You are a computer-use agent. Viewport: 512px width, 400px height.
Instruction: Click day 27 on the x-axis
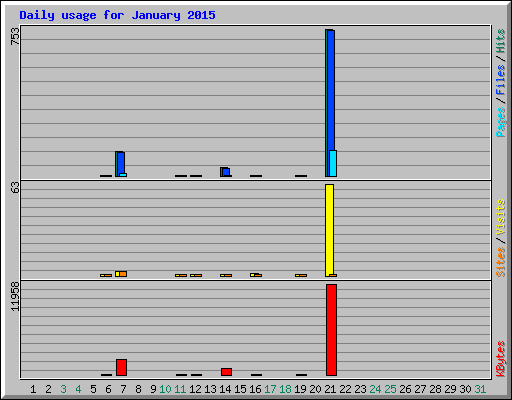tap(420, 389)
